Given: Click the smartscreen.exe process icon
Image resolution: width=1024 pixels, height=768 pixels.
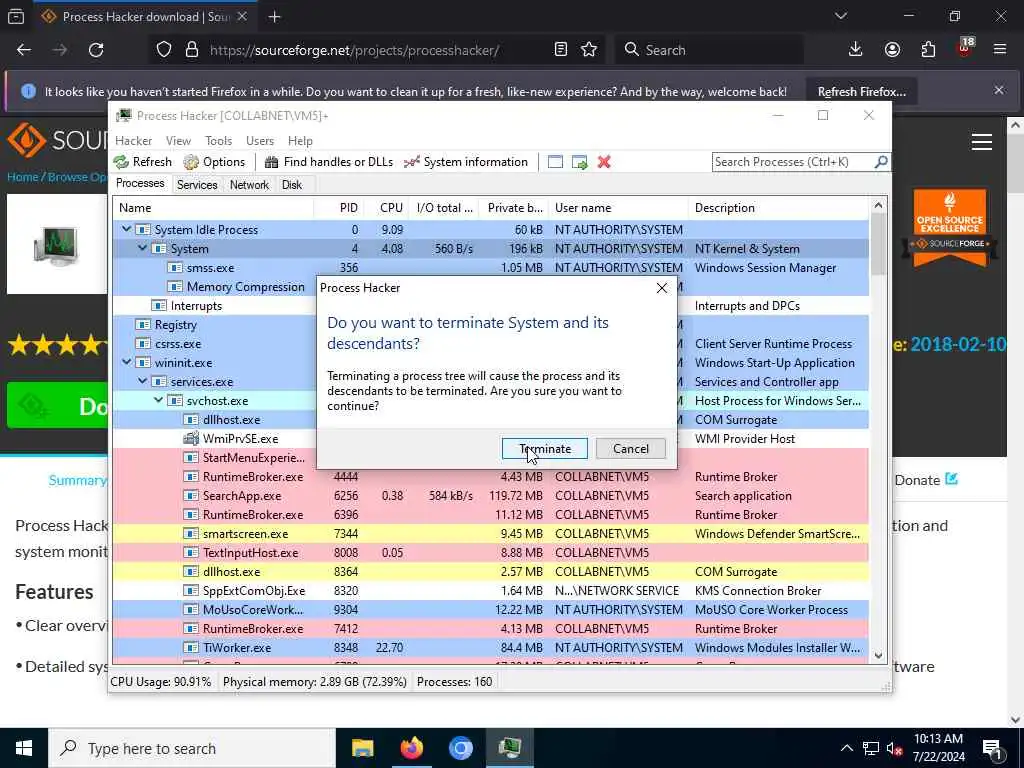Looking at the screenshot, I should click(191, 534).
